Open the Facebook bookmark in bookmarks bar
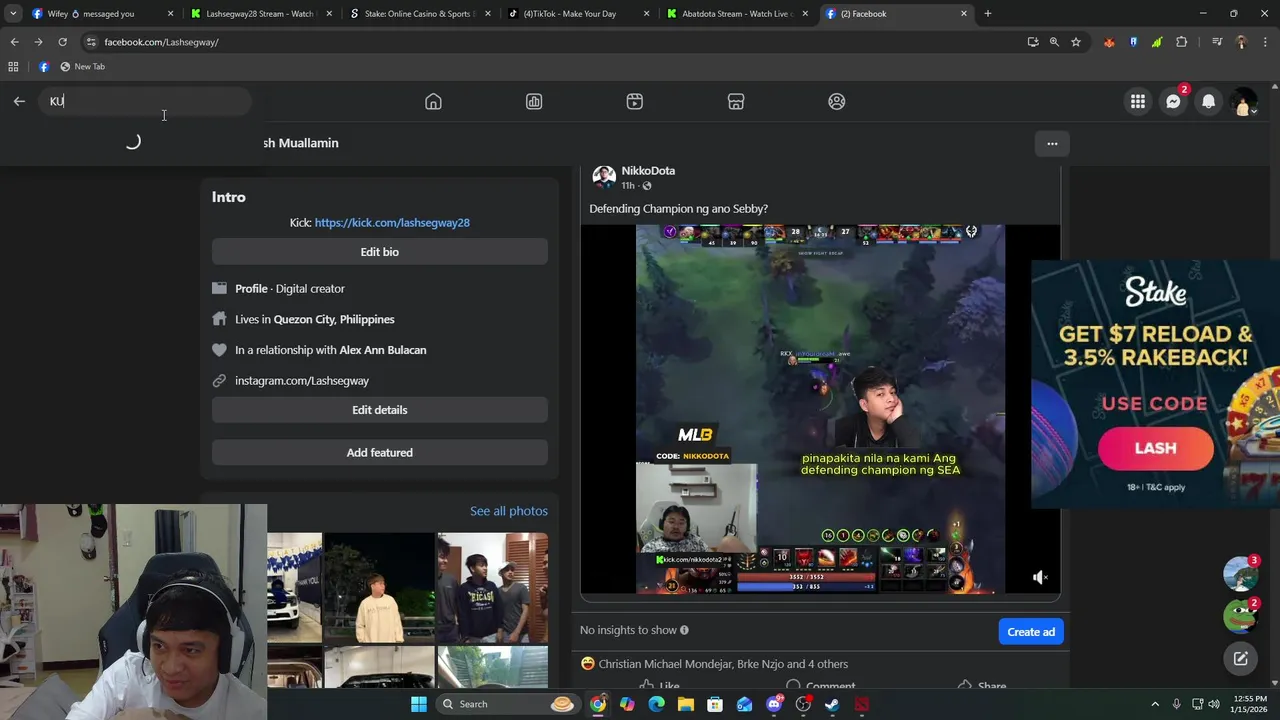The image size is (1280, 720). coord(44,67)
